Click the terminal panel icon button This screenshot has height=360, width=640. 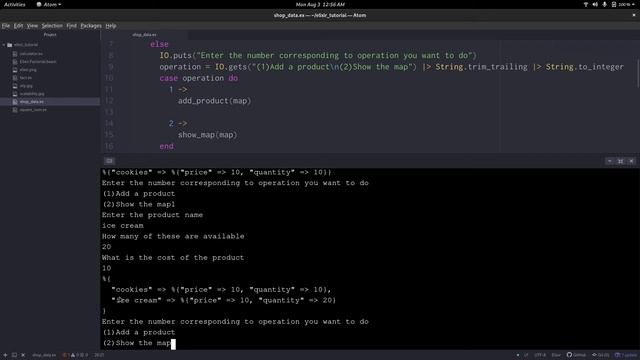pos(109,161)
